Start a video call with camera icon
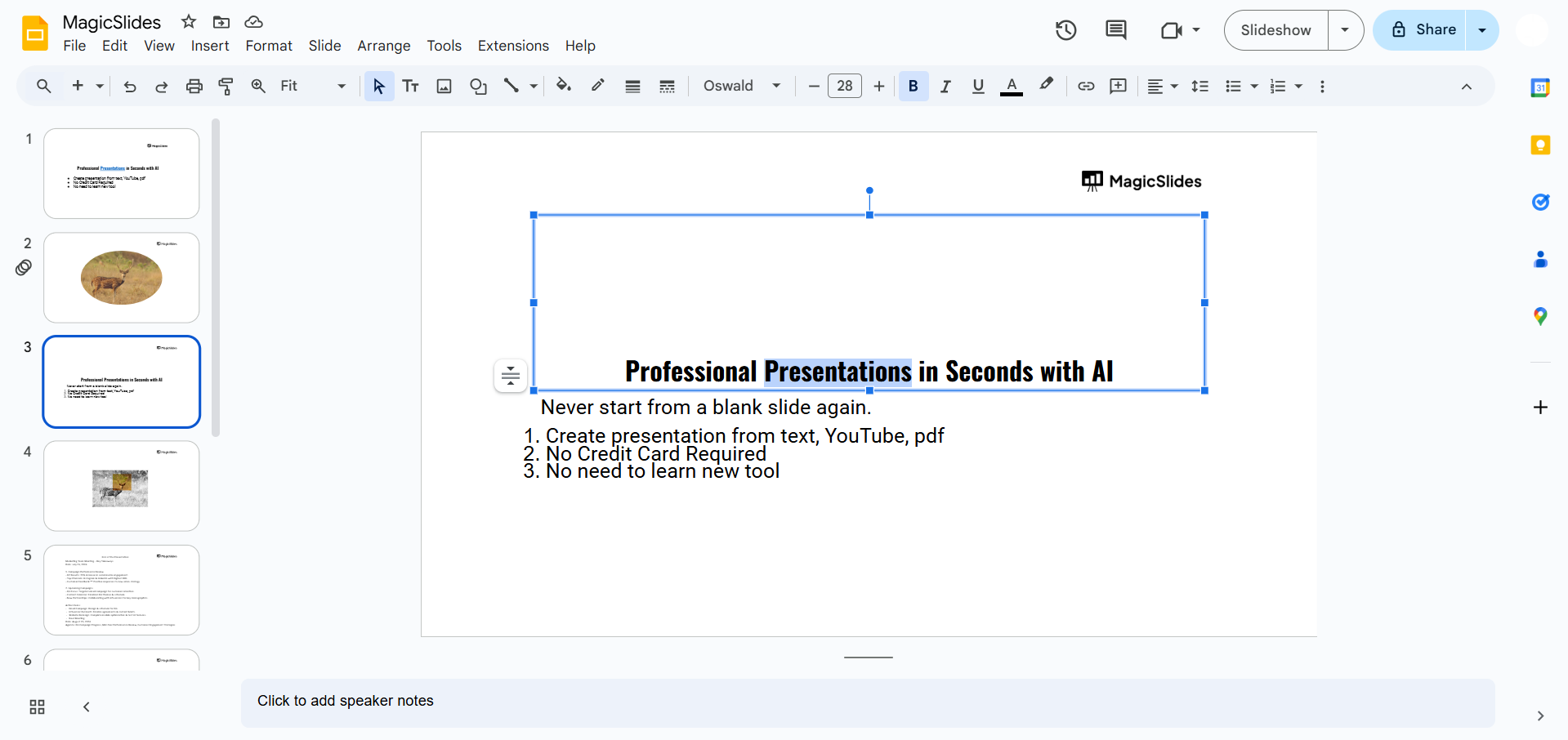Screen dimensions: 1568x740 [1172, 30]
